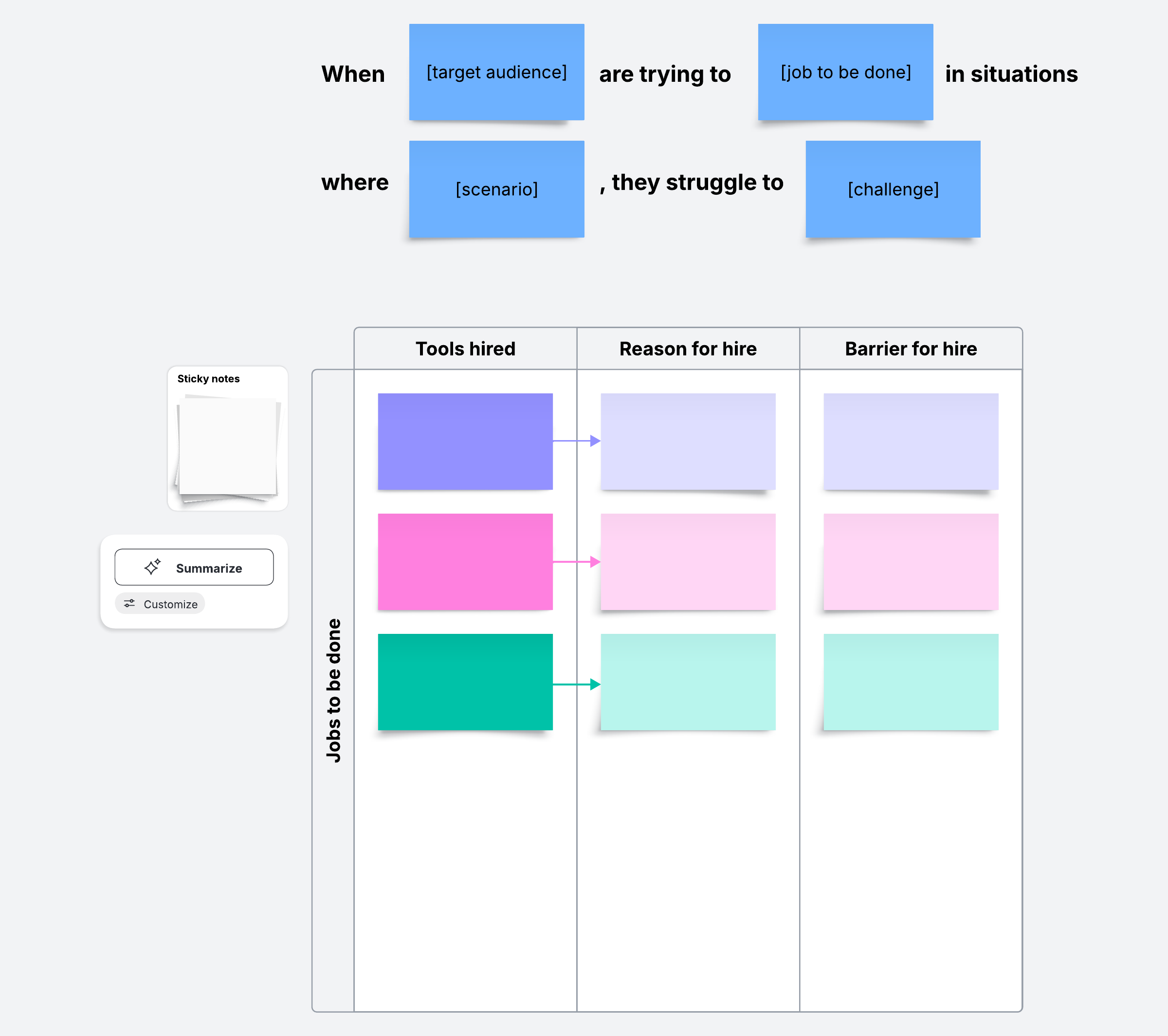1168x1036 pixels.
Task: Select the dark teal sticky under Tools hired
Action: click(x=465, y=682)
